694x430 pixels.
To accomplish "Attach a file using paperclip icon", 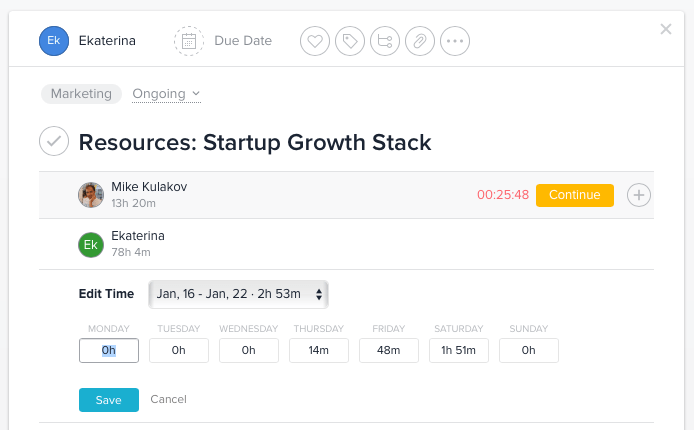I will point(420,41).
